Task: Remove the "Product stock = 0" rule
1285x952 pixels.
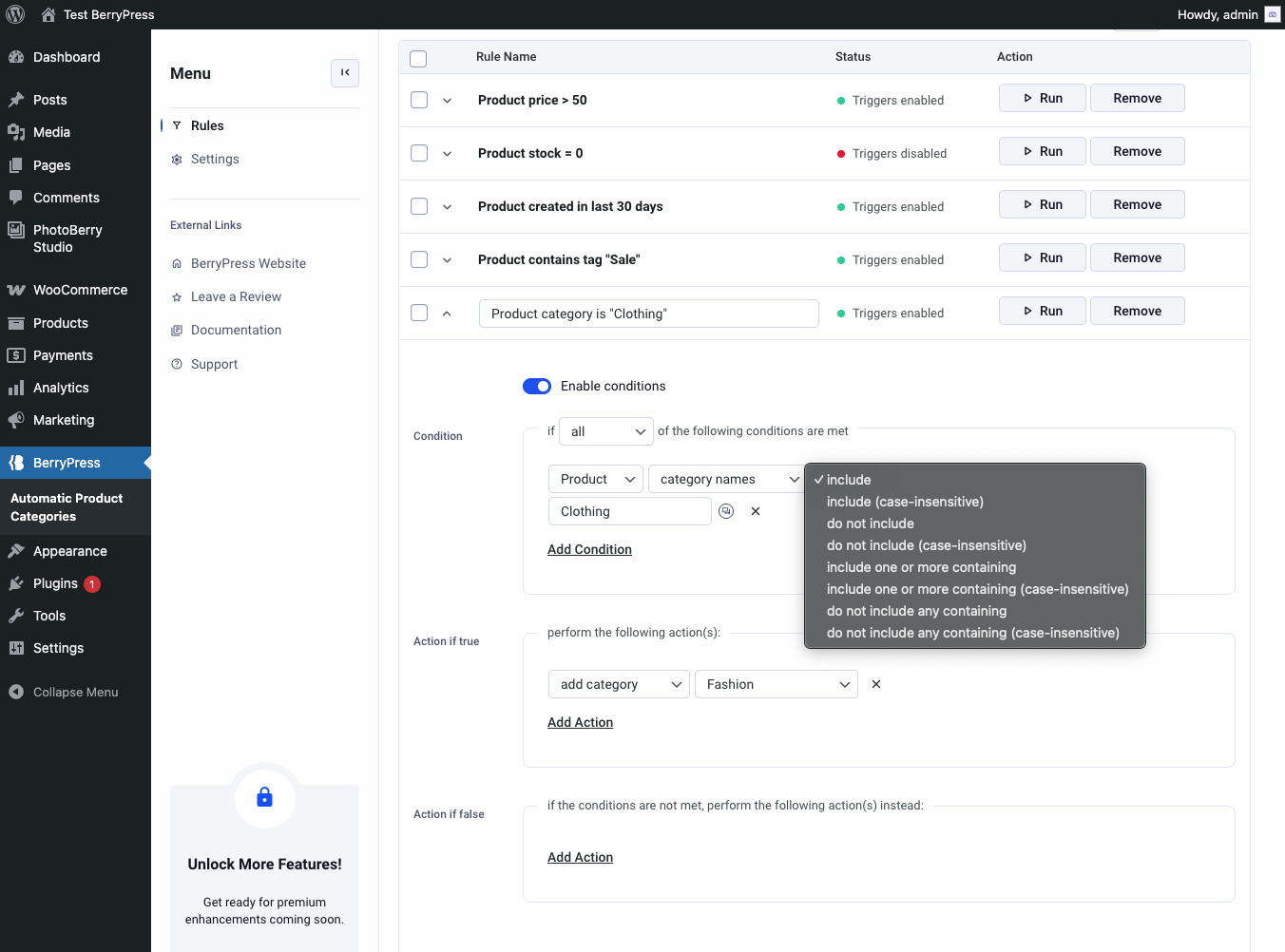Action: pos(1138,151)
